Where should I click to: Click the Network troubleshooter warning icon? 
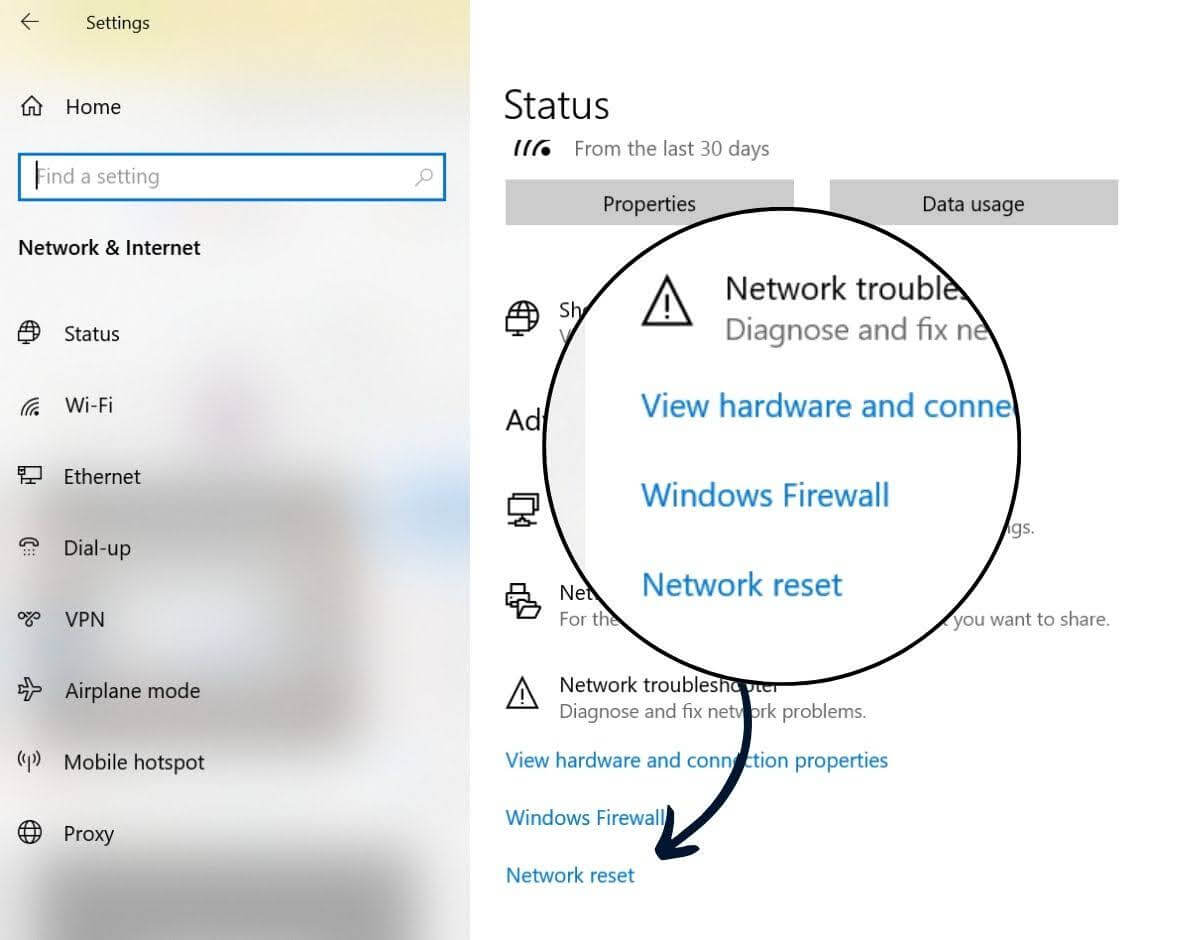coord(522,693)
